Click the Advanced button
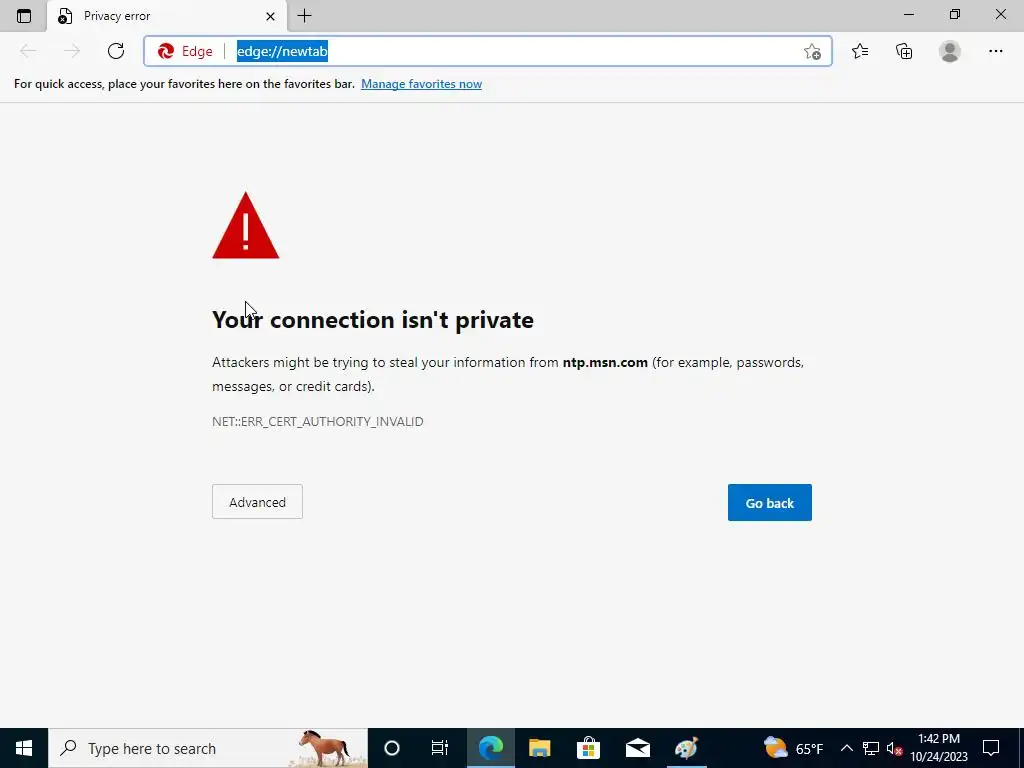This screenshot has height=768, width=1024. coord(257,502)
